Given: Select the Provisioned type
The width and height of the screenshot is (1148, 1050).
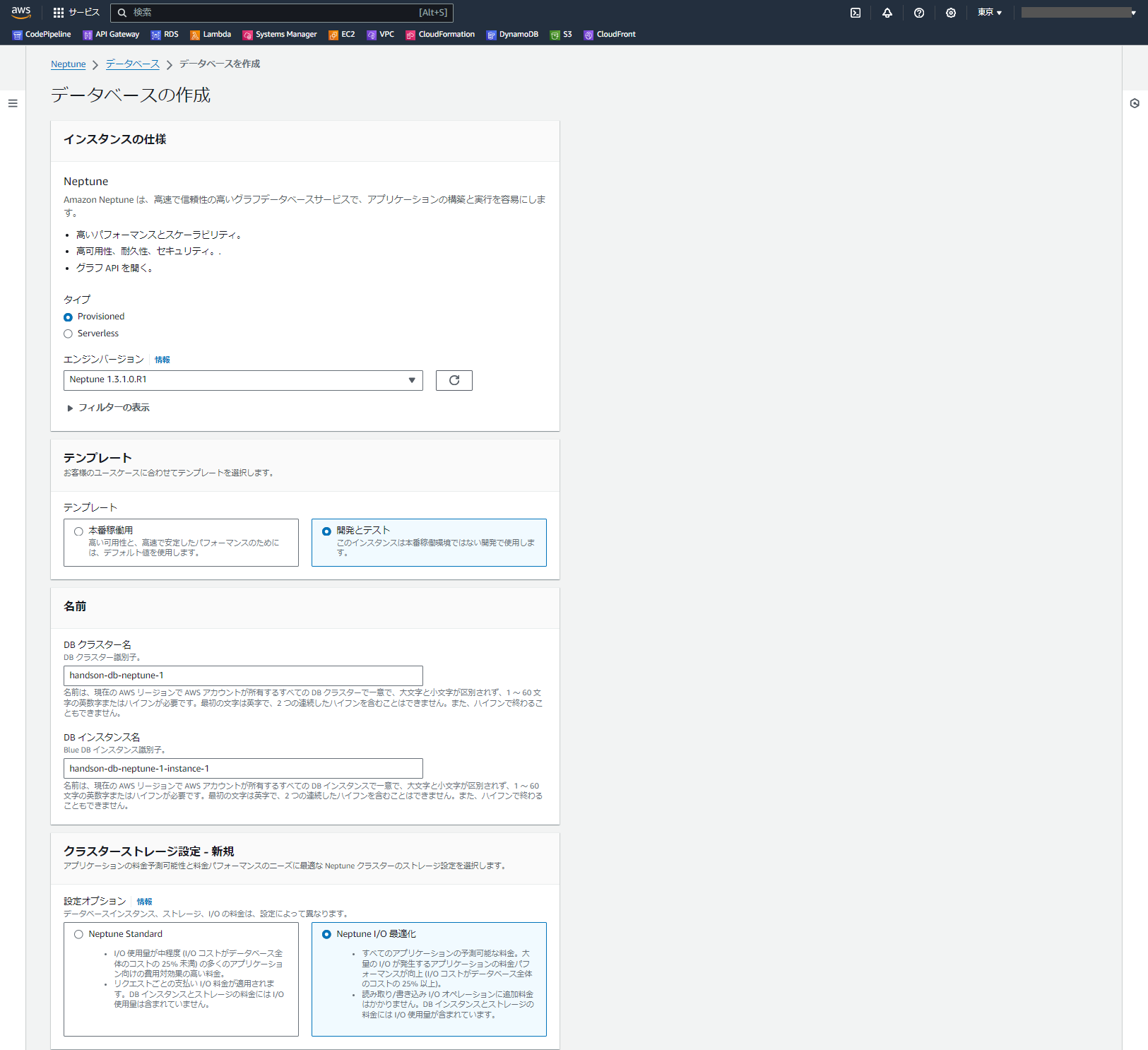Looking at the screenshot, I should [x=68, y=317].
